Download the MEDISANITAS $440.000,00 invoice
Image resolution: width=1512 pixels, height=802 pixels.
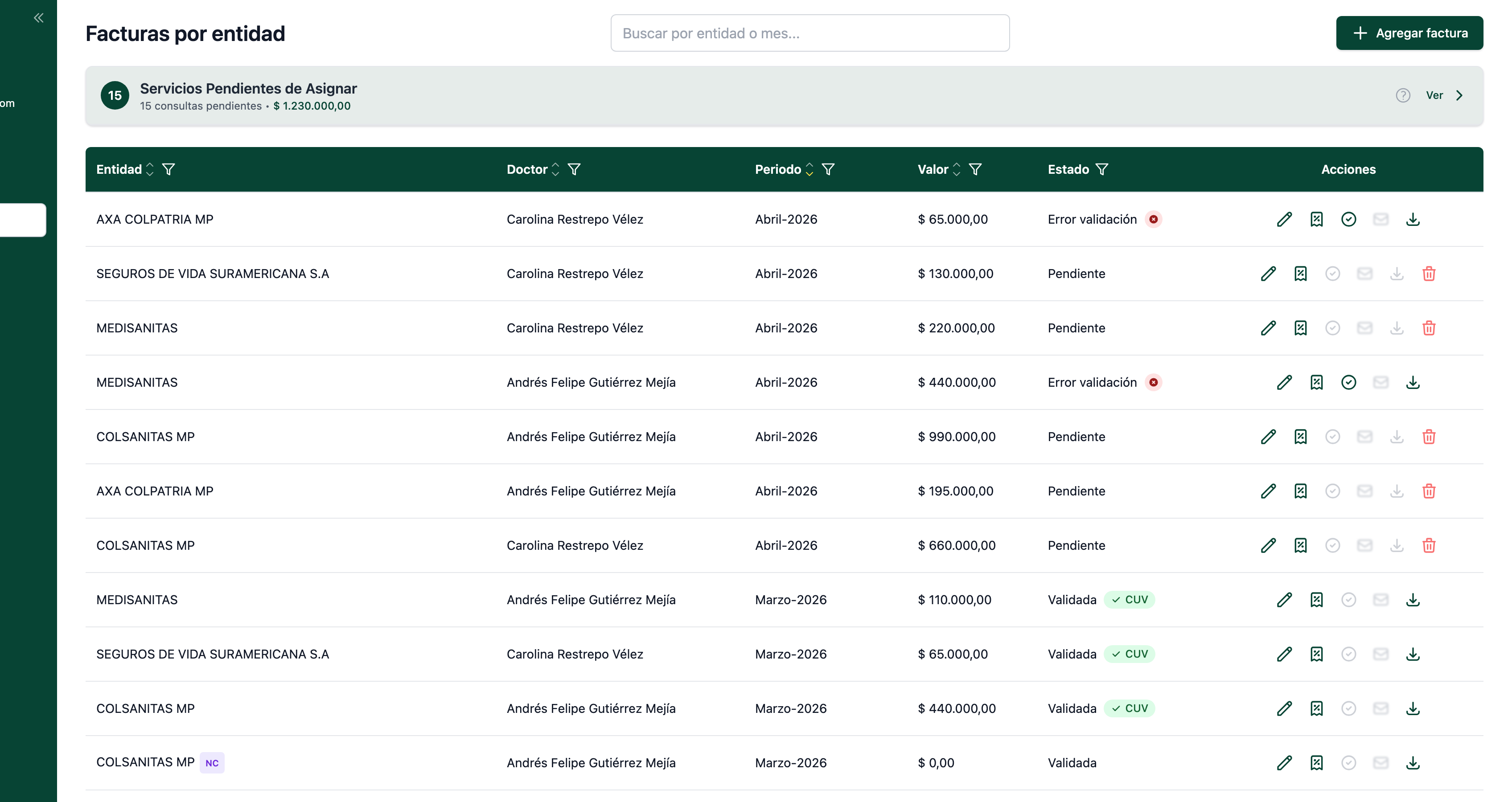(x=1413, y=383)
